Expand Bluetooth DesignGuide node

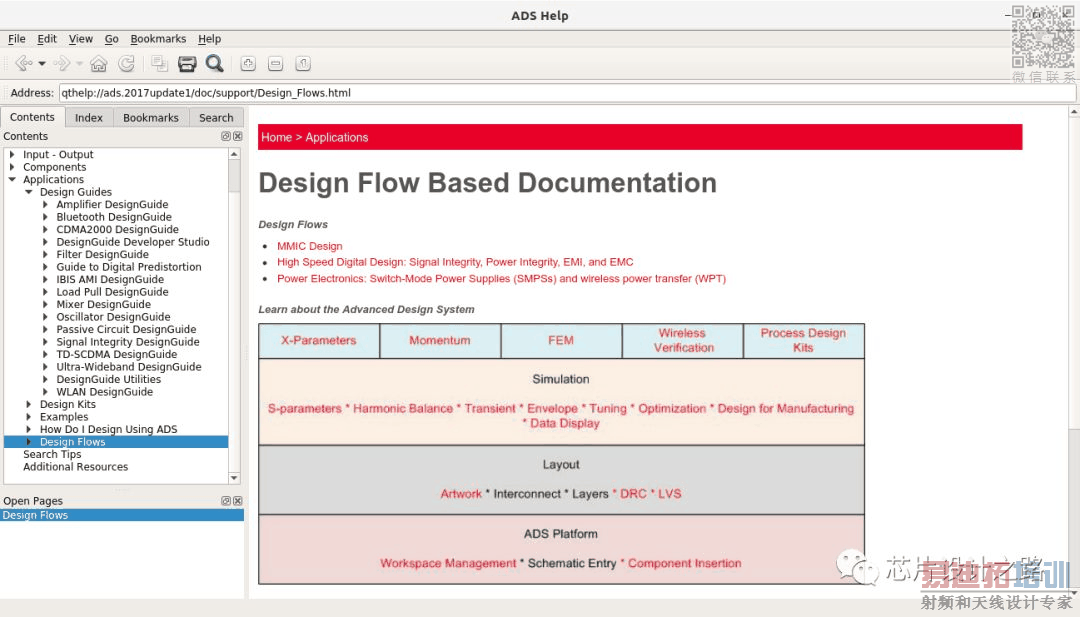pos(45,217)
